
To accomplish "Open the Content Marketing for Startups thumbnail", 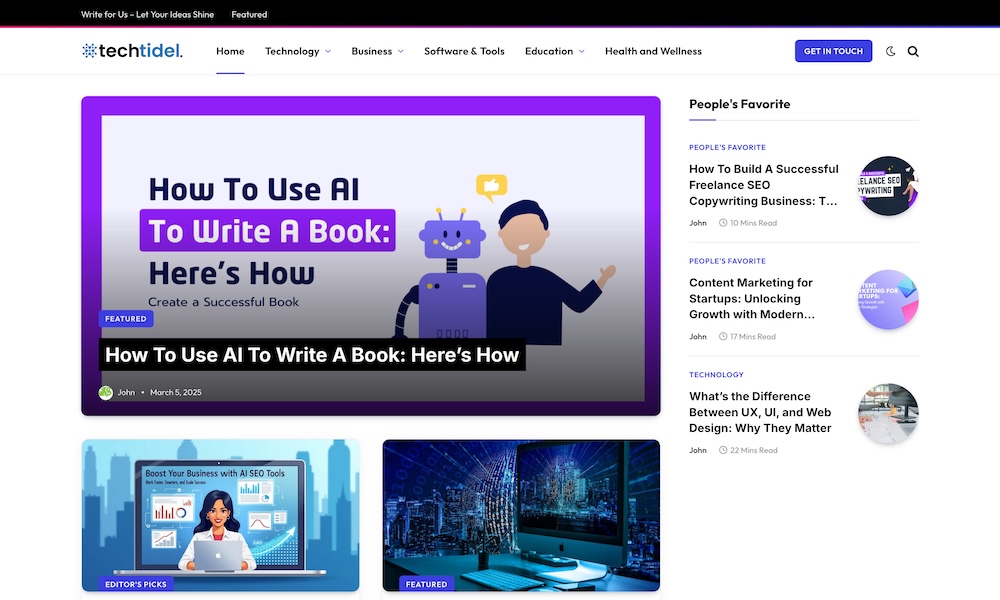I will click(888, 299).
